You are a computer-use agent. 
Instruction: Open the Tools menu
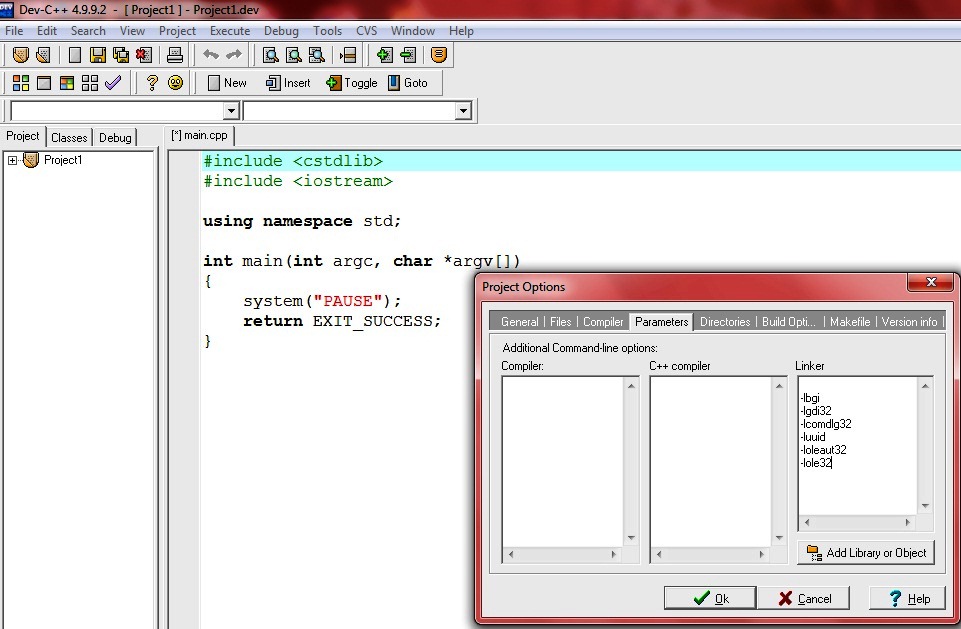[x=327, y=31]
